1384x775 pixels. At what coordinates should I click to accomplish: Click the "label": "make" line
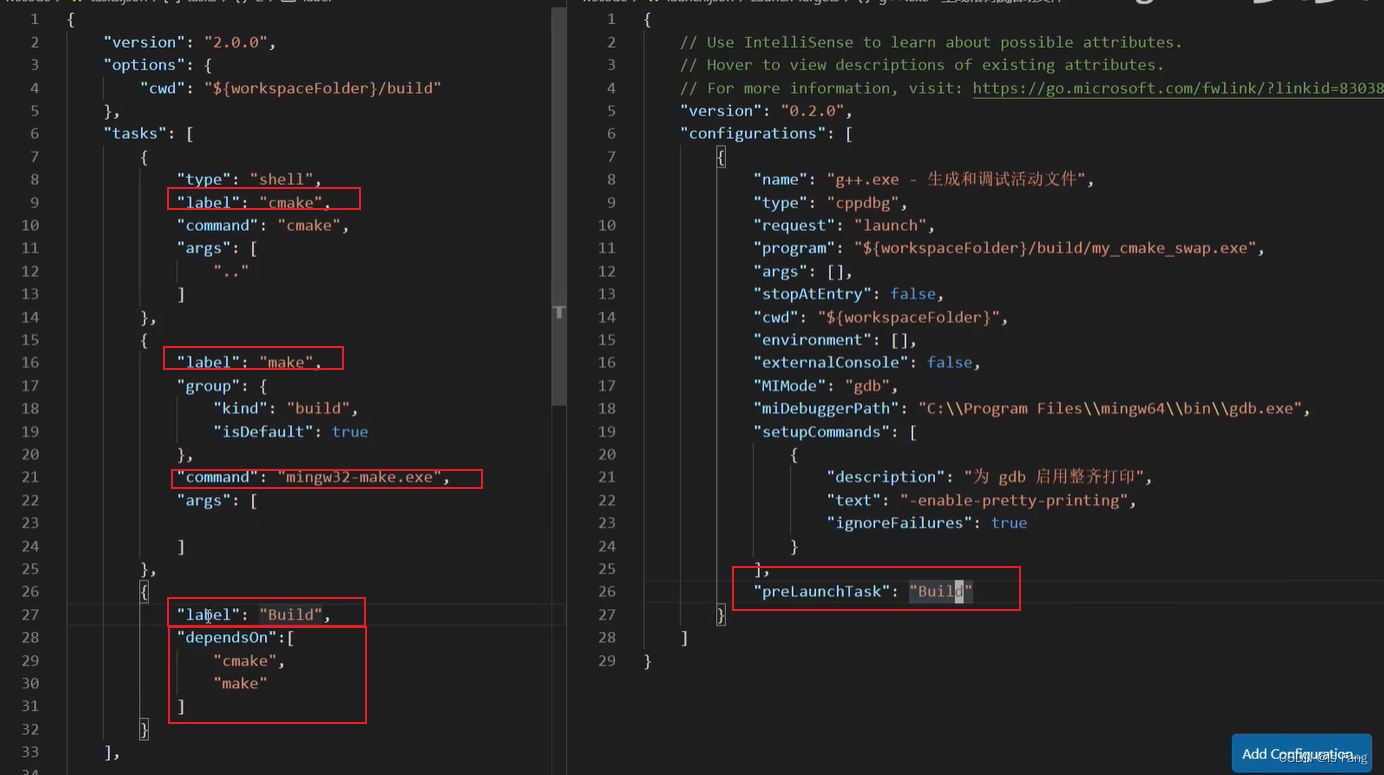tap(250, 362)
